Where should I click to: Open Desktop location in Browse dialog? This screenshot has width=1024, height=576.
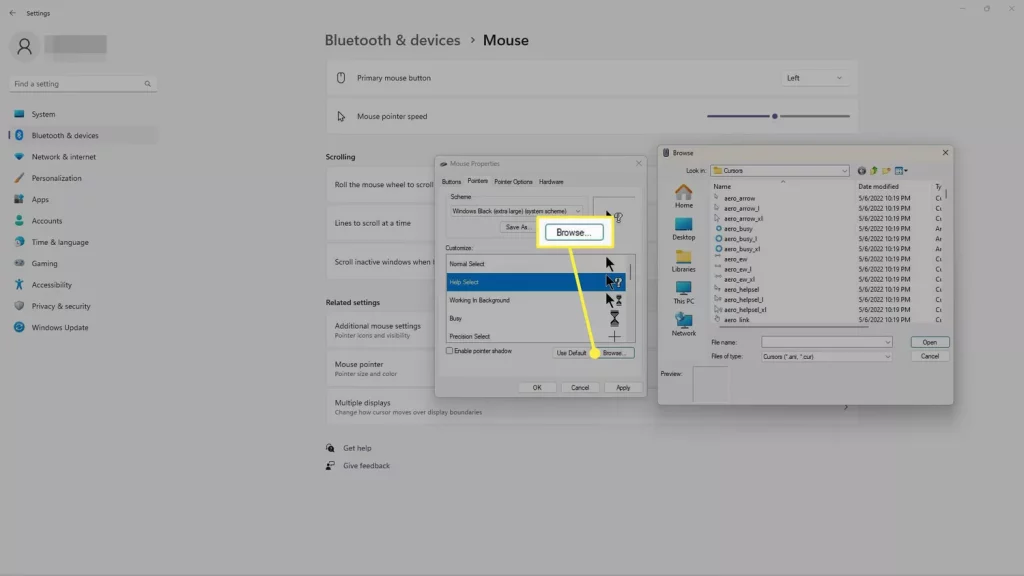683,229
